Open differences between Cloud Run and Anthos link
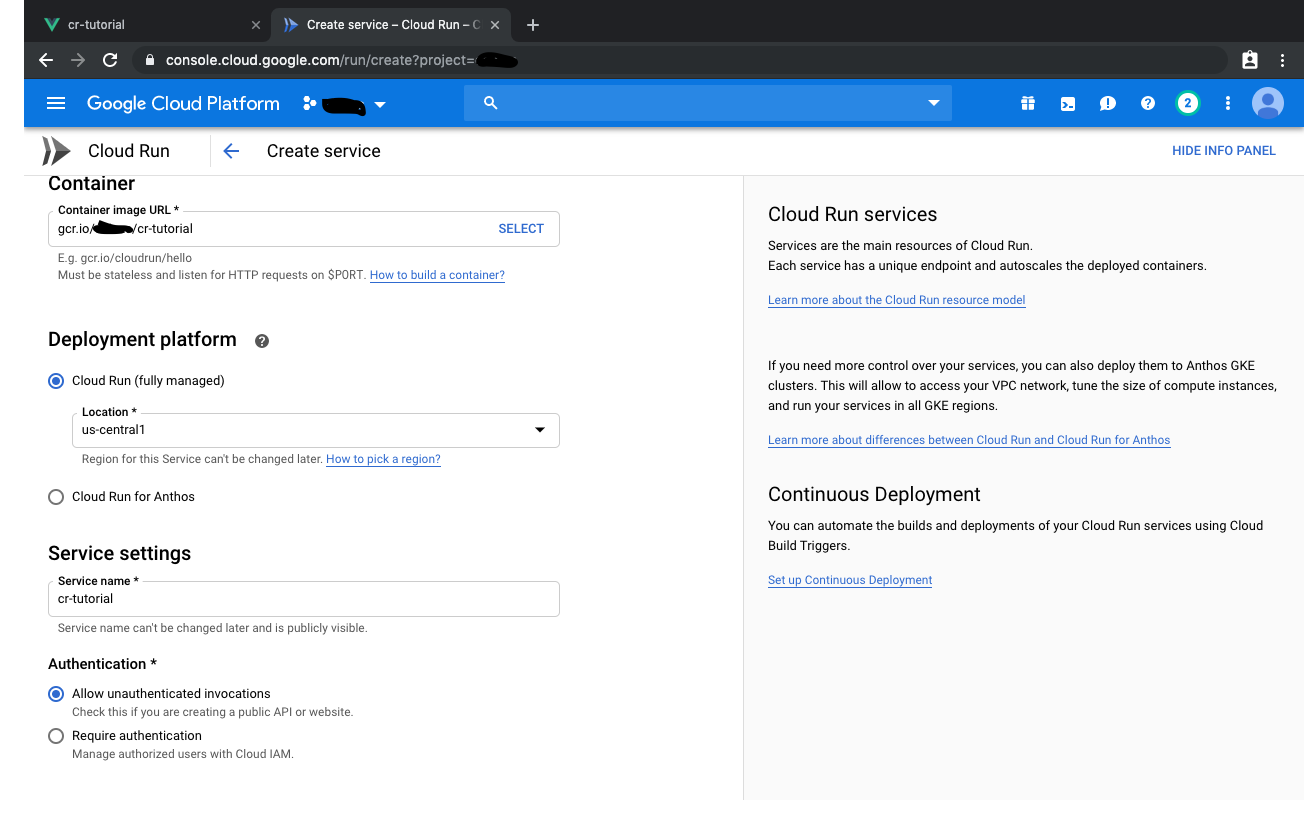Viewport: 1304px width, 828px height. 969,440
